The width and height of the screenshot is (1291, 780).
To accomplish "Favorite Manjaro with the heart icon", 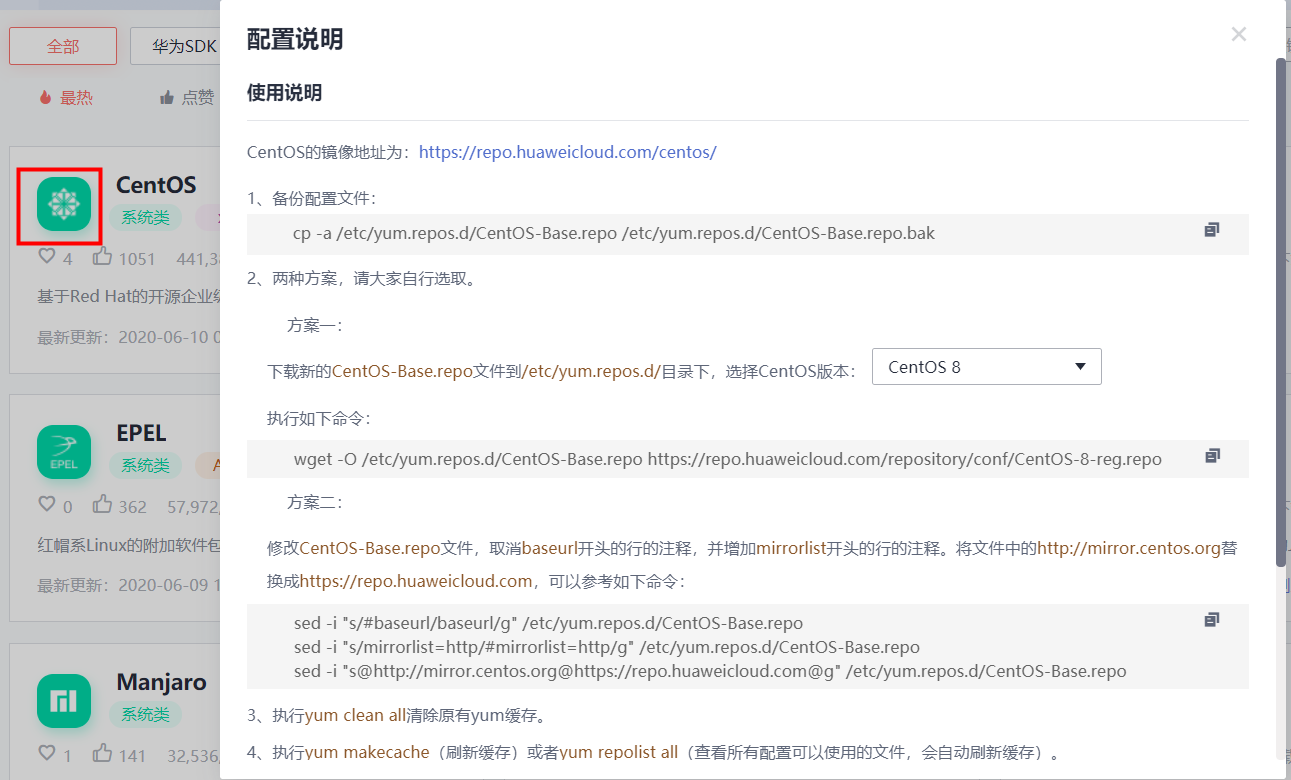I will [47, 753].
